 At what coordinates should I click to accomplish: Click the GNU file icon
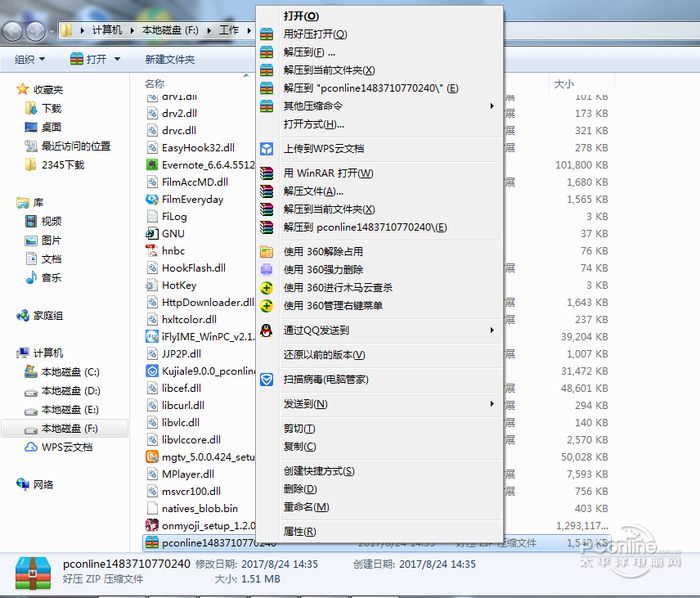click(152, 233)
